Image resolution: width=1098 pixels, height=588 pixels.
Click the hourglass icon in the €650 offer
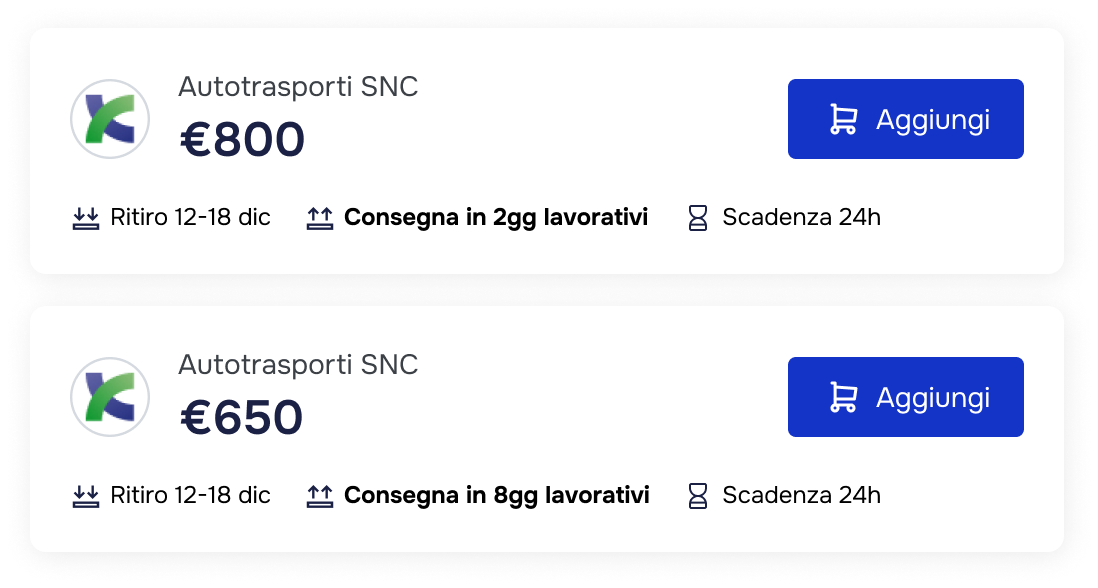698,495
